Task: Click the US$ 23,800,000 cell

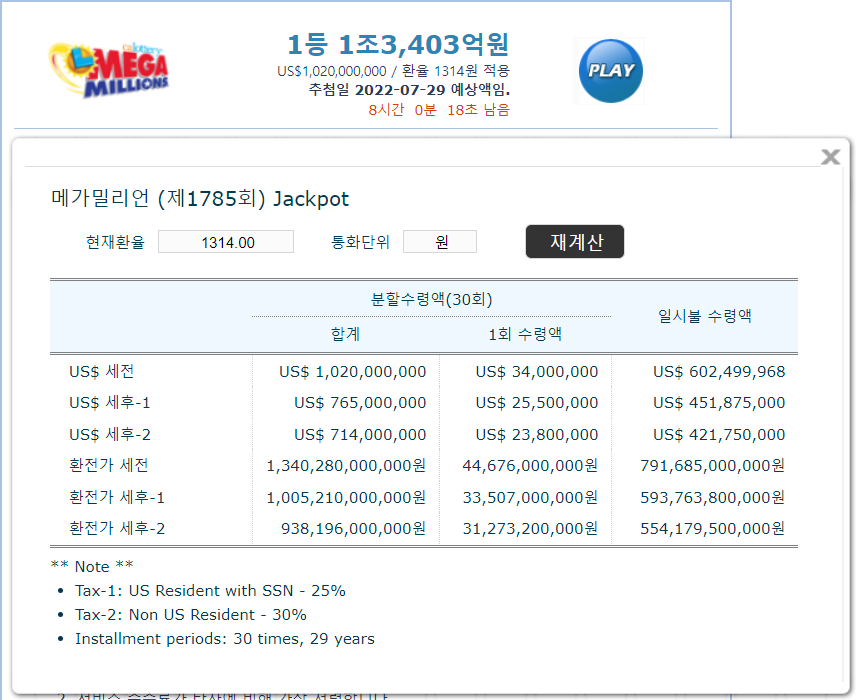Action: tap(537, 434)
